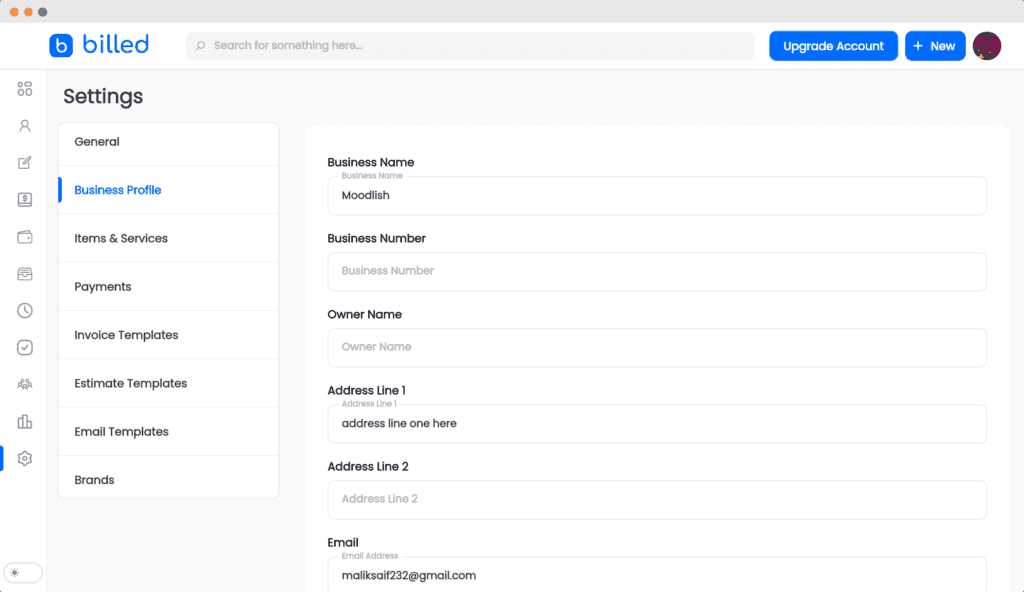This screenshot has height=592, width=1024.
Task: Switch to the General settings tab
Action: [97, 141]
